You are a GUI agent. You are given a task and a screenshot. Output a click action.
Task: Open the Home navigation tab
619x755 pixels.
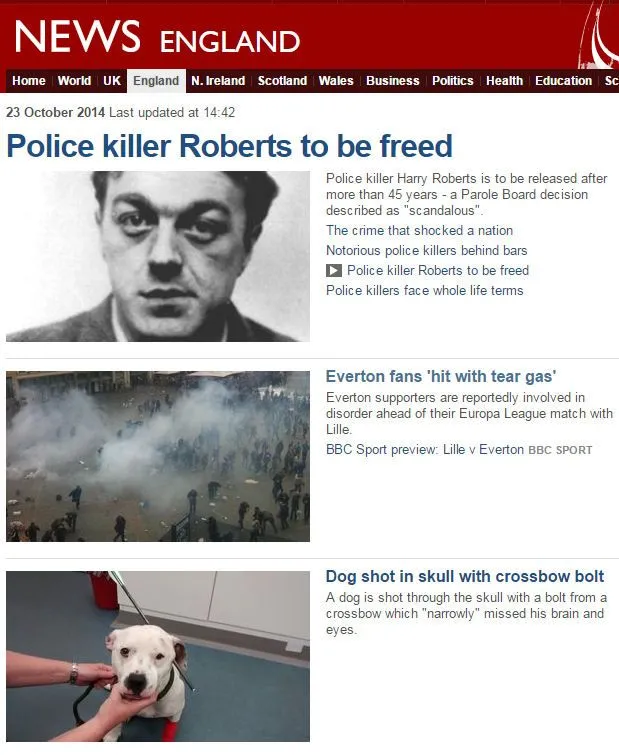click(x=29, y=81)
